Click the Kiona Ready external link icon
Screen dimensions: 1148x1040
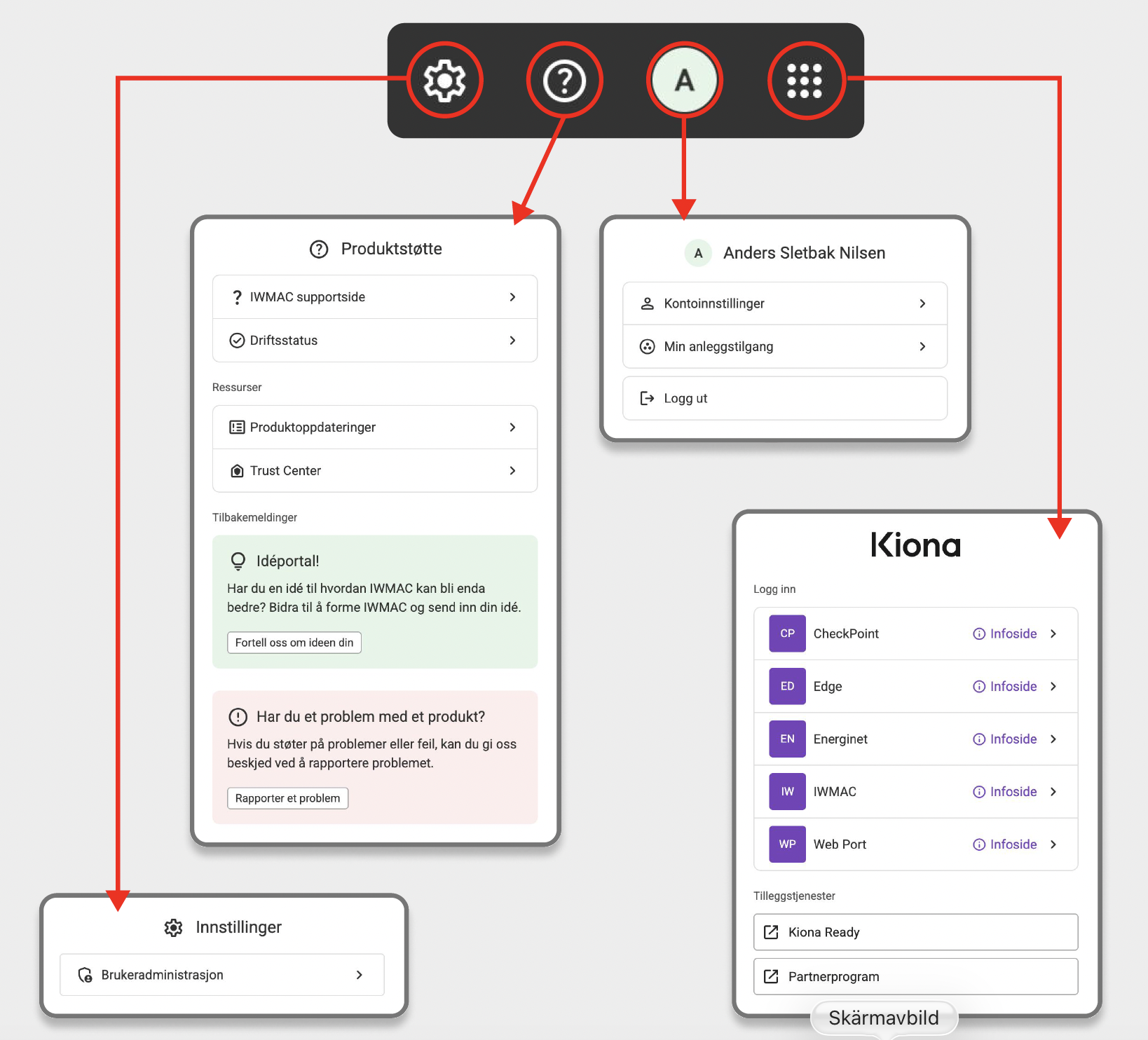point(771,932)
